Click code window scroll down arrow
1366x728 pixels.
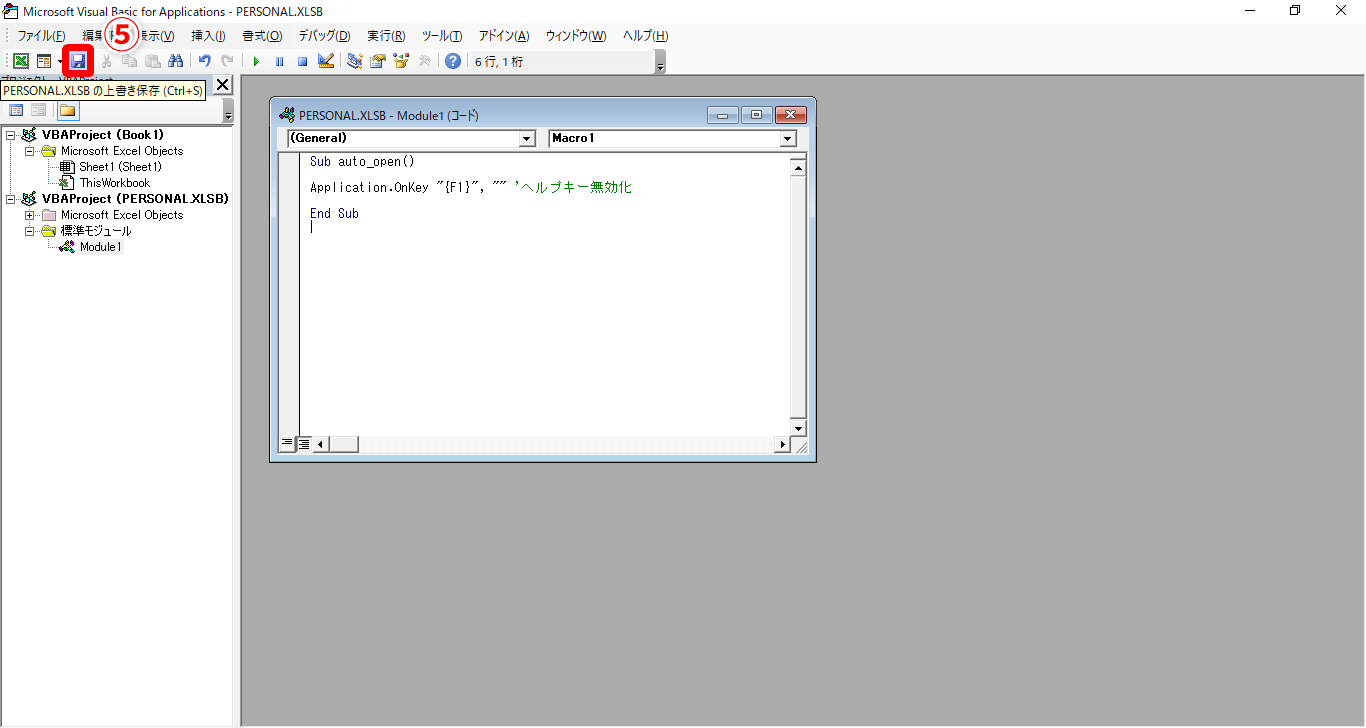pos(798,428)
